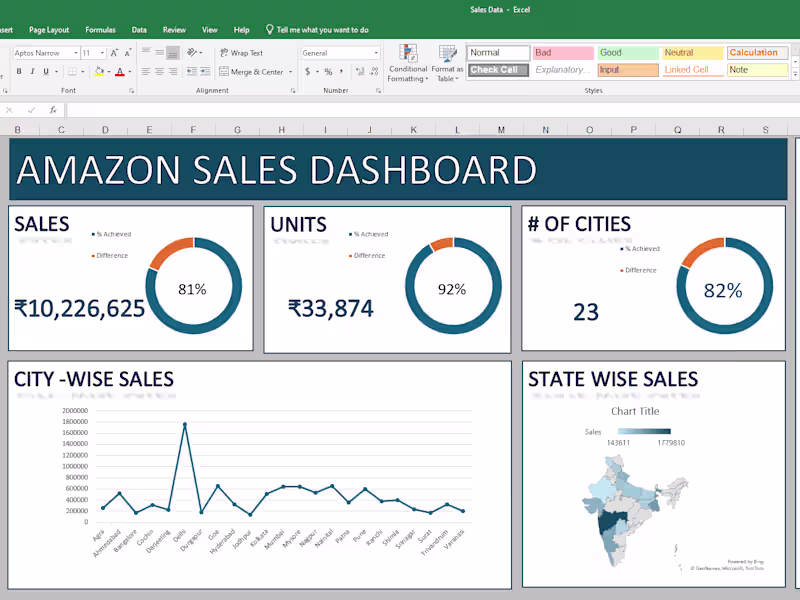The image size is (800, 600).
Task: Apply the Check Cell style
Action: (x=497, y=69)
